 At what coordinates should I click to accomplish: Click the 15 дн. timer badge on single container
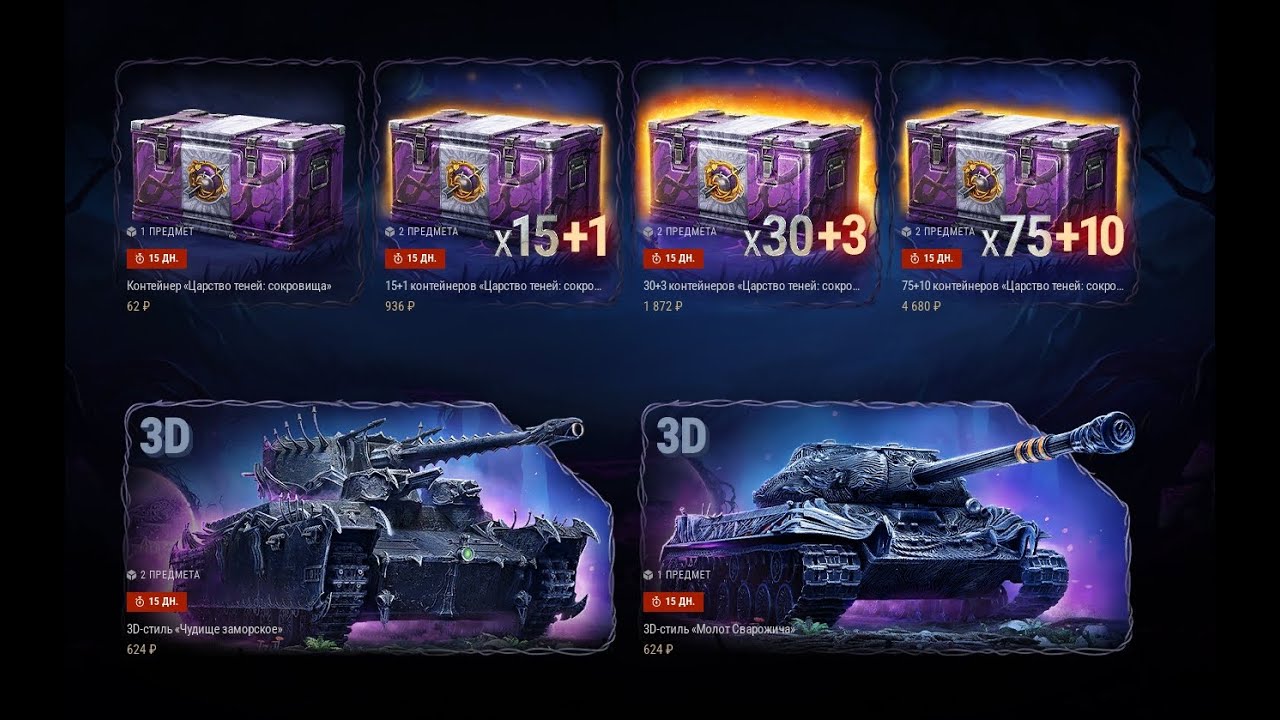156,259
